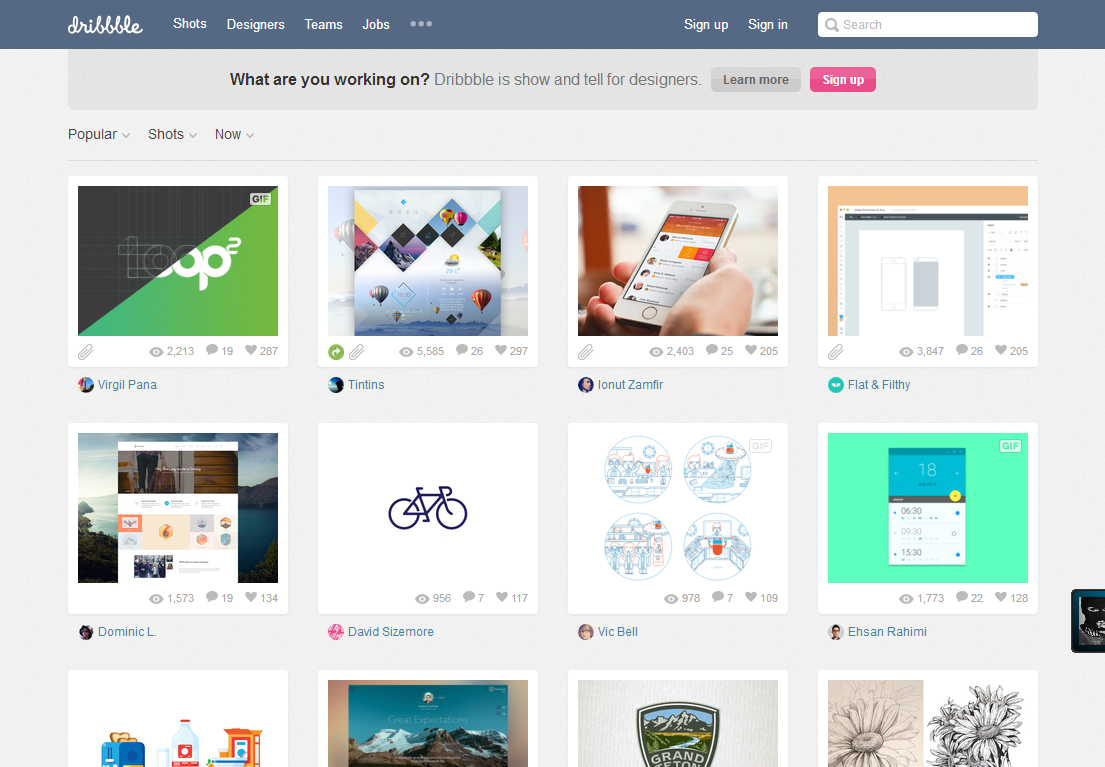The width and height of the screenshot is (1105, 767).
Task: Like the Vic Bell shot via heart
Action: [x=751, y=596]
